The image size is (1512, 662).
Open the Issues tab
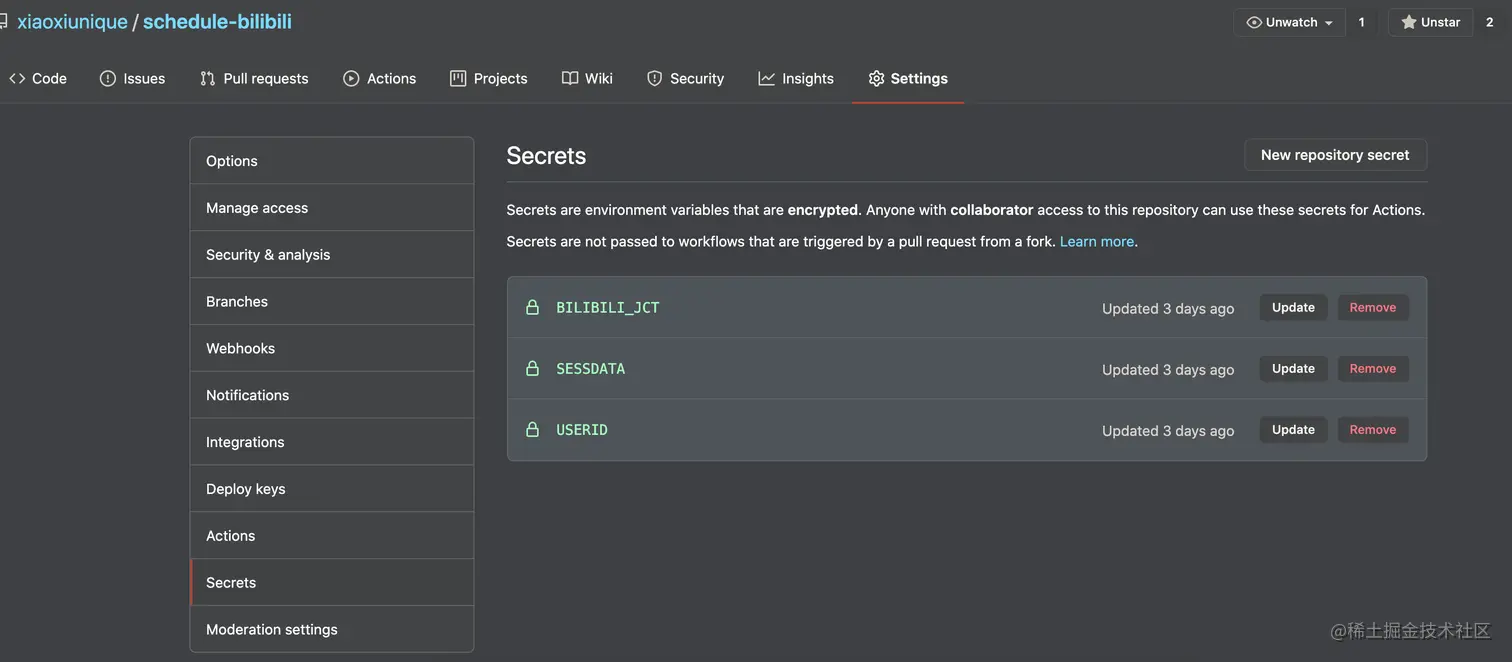tap(132, 78)
